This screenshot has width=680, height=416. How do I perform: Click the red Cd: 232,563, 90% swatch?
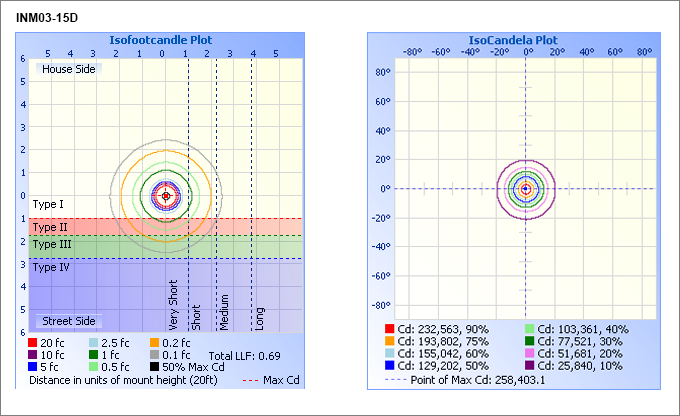pyautogui.click(x=390, y=329)
